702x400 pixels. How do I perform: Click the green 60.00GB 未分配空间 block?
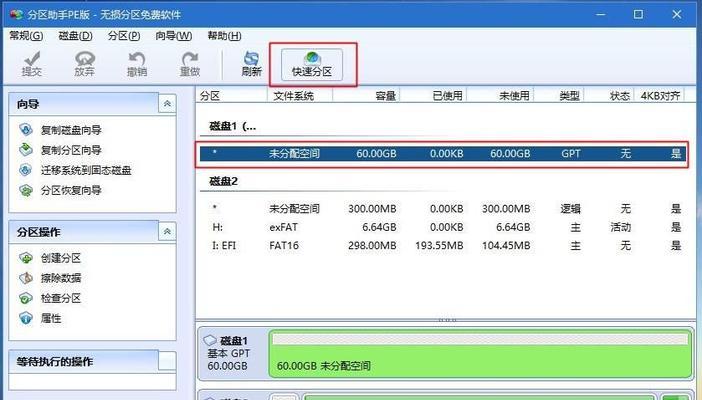click(480, 354)
